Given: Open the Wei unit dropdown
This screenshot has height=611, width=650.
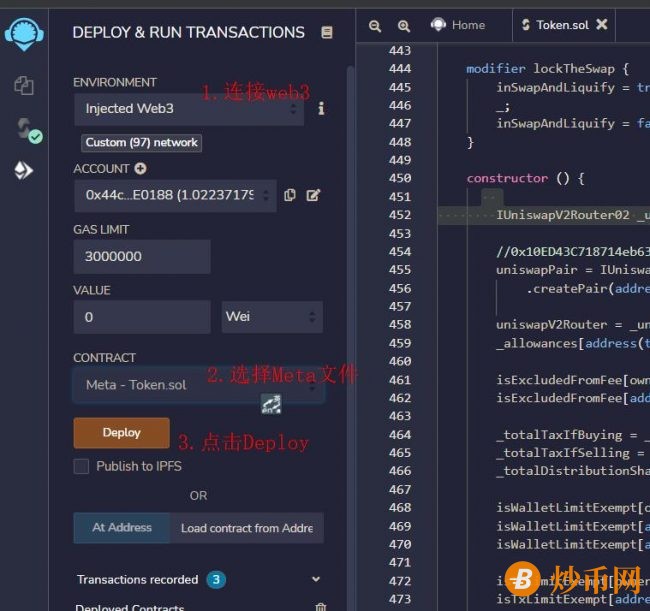Looking at the screenshot, I should pos(271,317).
